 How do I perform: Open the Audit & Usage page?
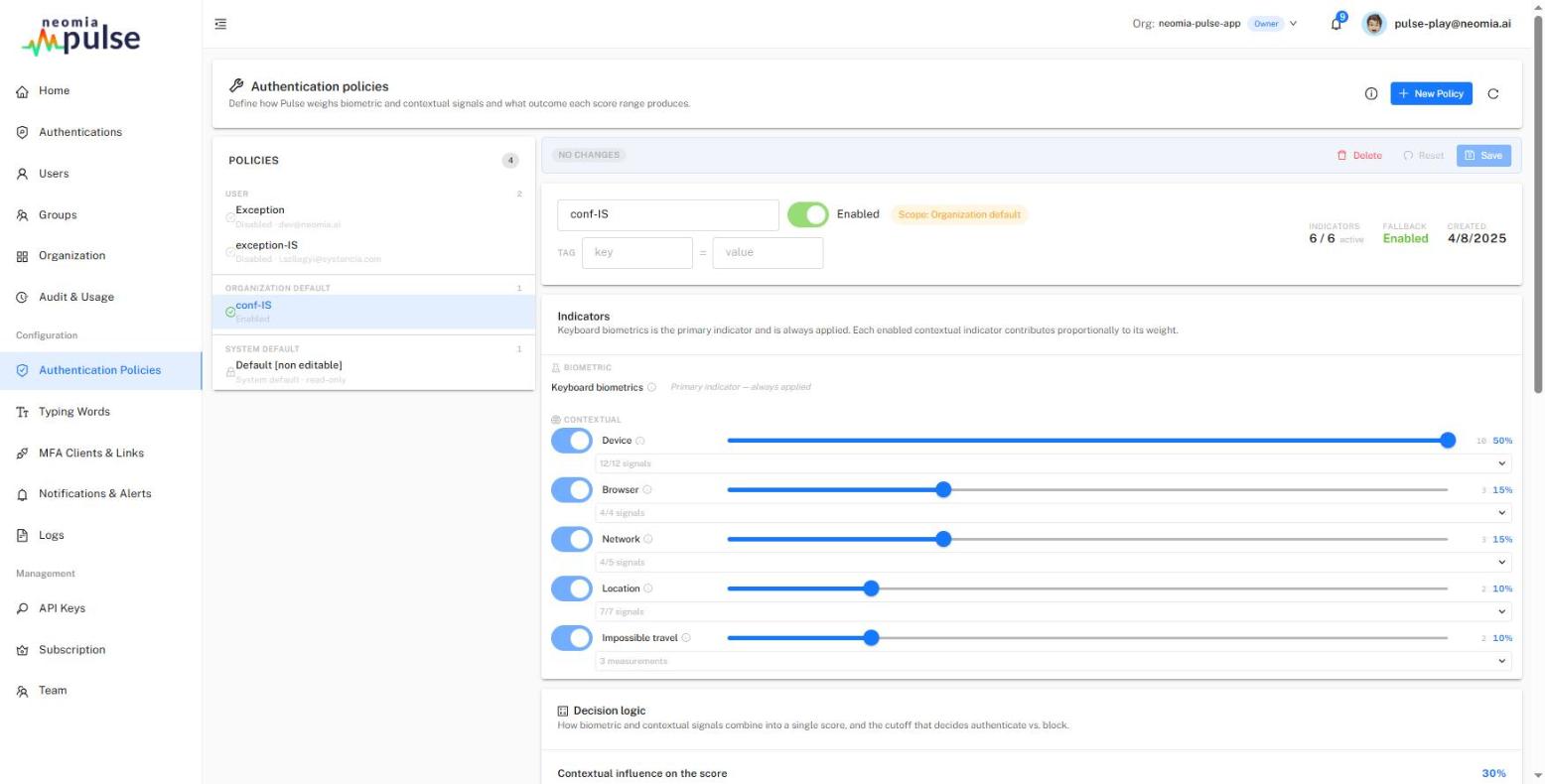point(100,298)
